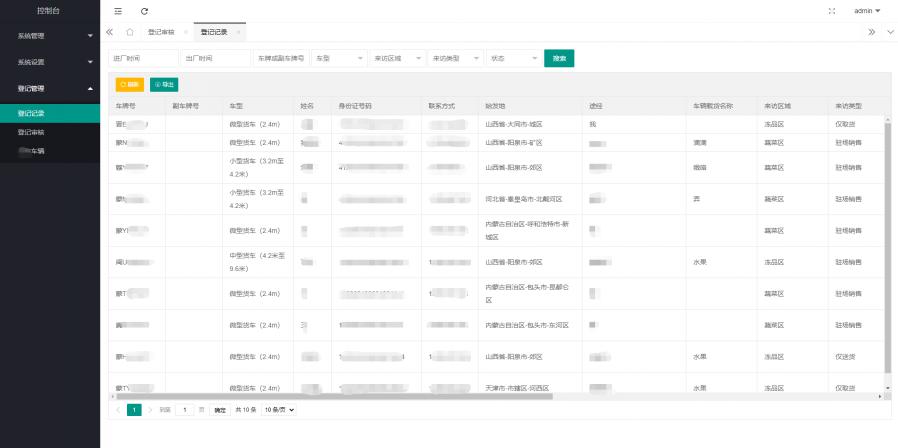Toggle fullscreen mode icon

tap(832, 11)
